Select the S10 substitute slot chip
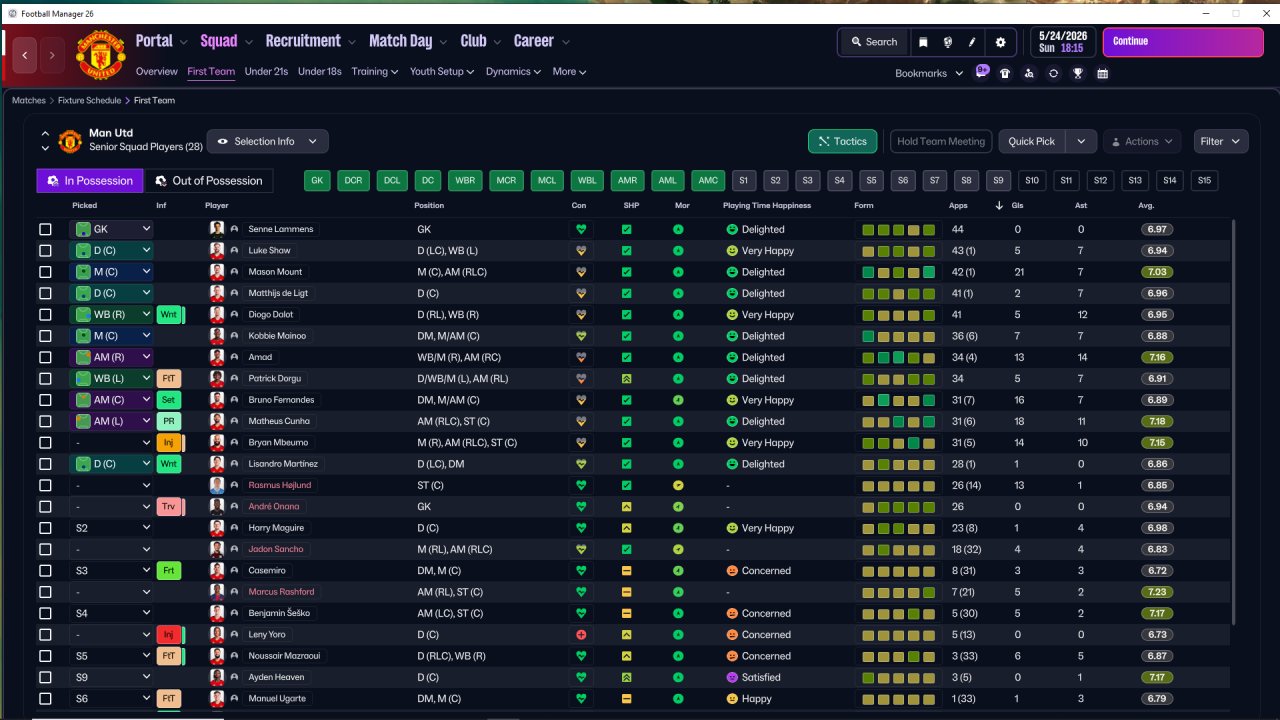 point(1033,181)
